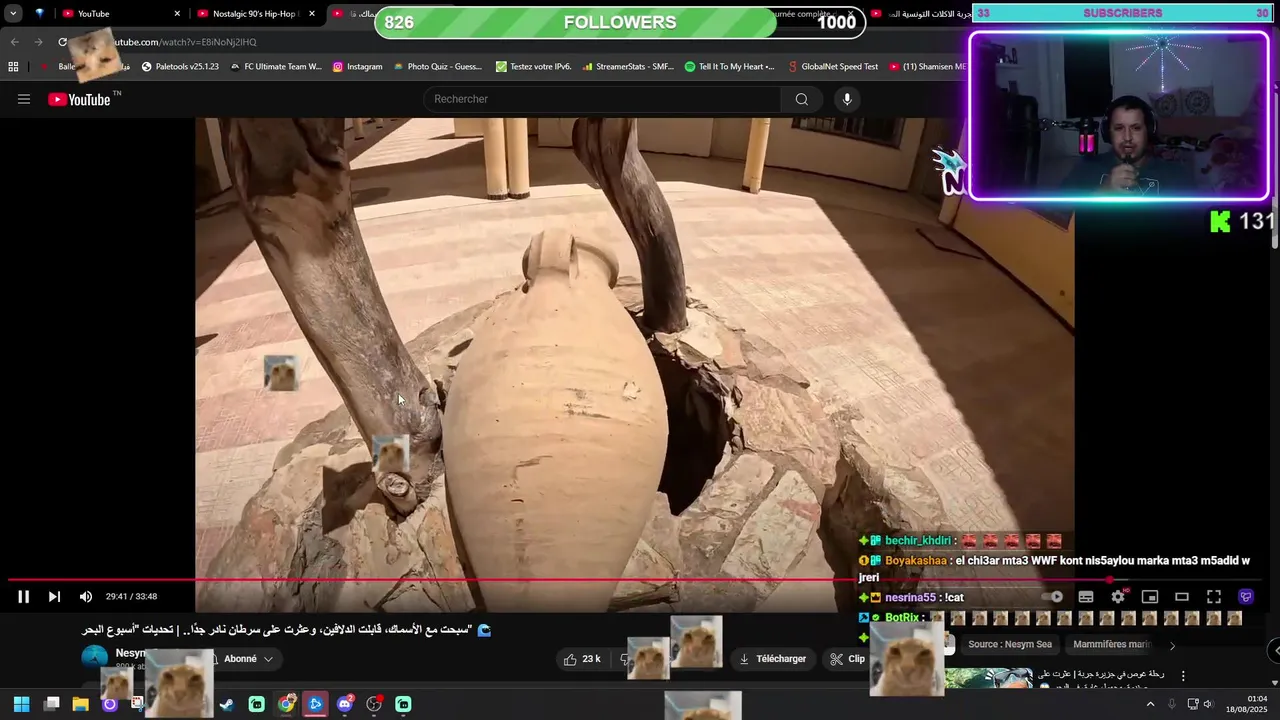Open (11) Shamisen bookmark
This screenshot has width=1280, height=720.
(927, 67)
